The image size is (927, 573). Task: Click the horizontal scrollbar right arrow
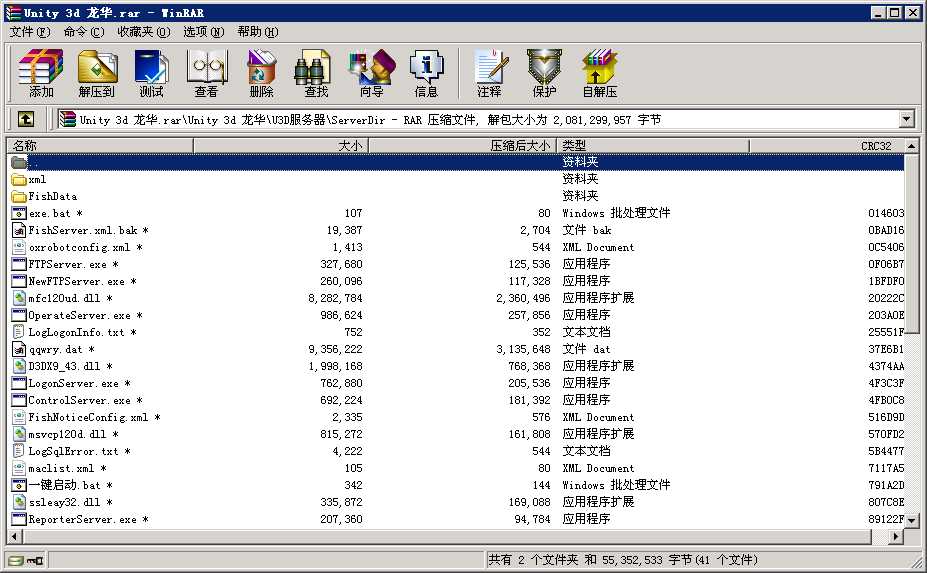896,536
